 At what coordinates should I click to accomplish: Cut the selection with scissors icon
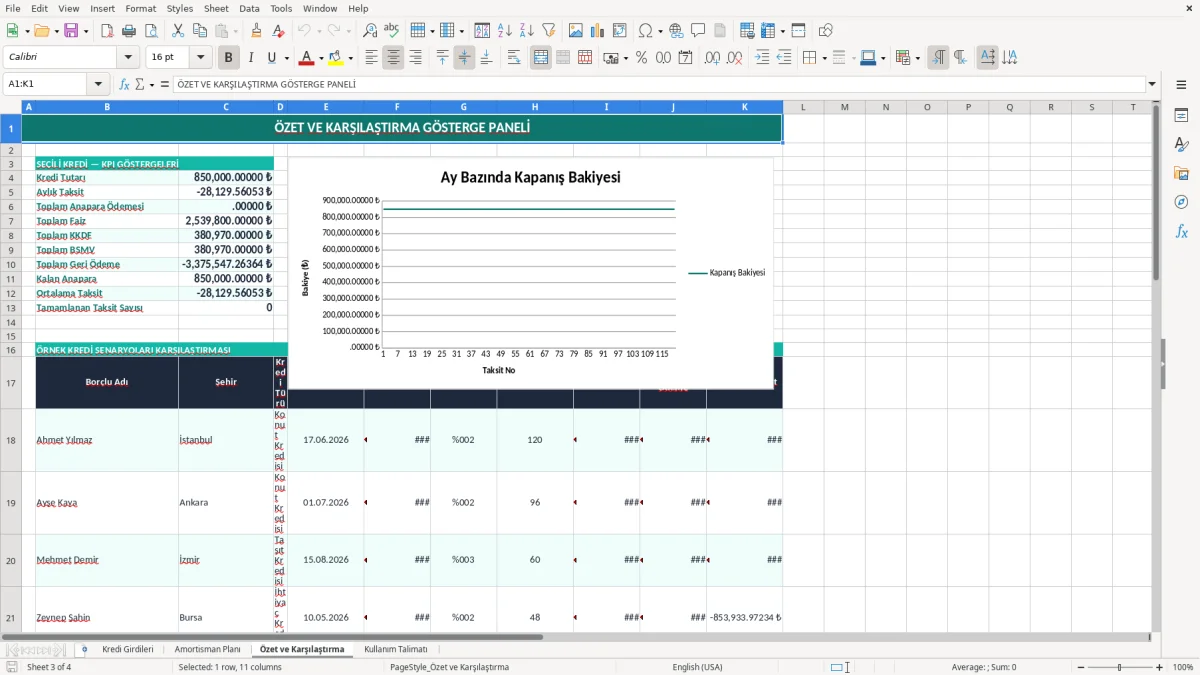(x=178, y=31)
